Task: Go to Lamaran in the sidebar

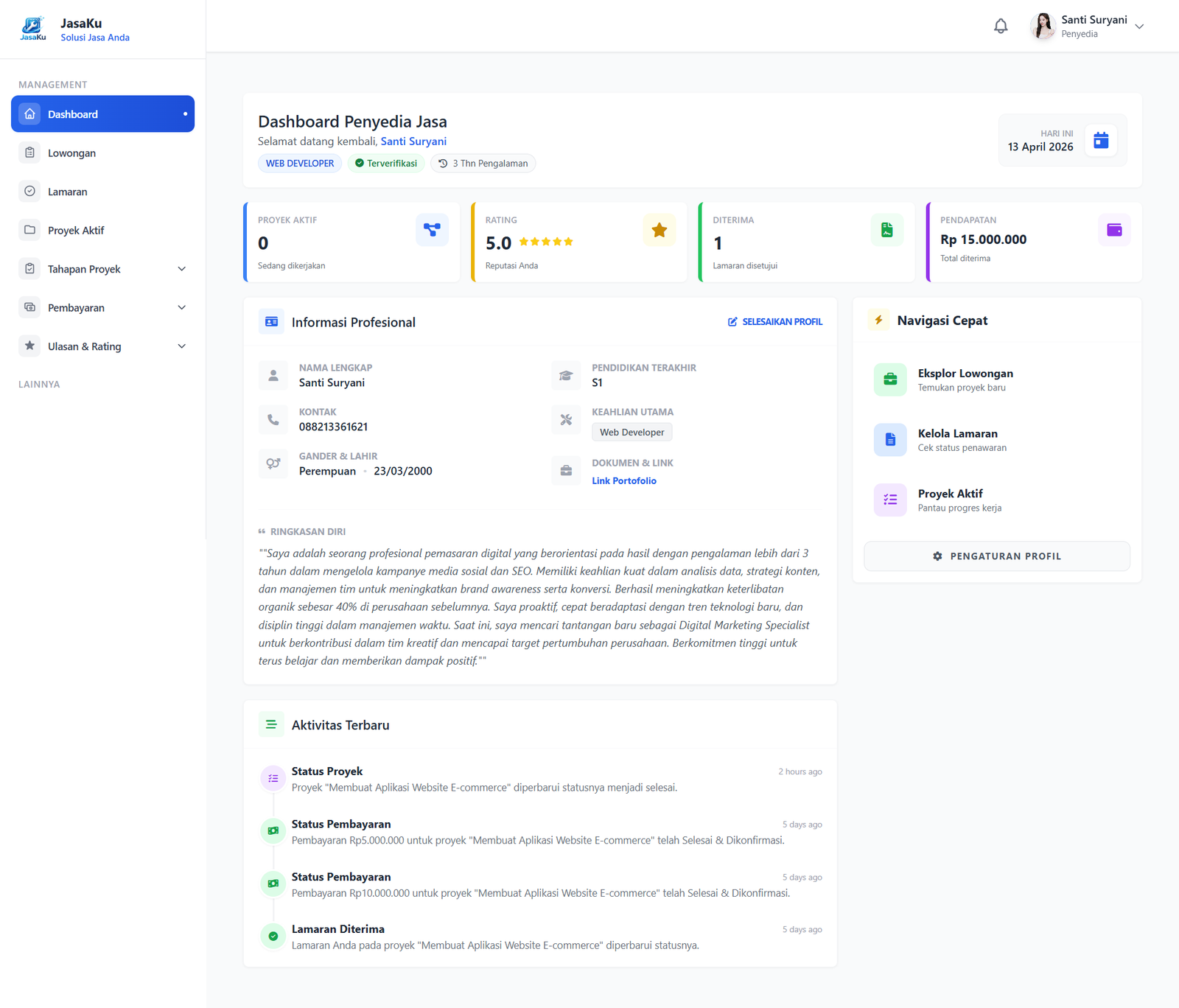Action: click(103, 192)
